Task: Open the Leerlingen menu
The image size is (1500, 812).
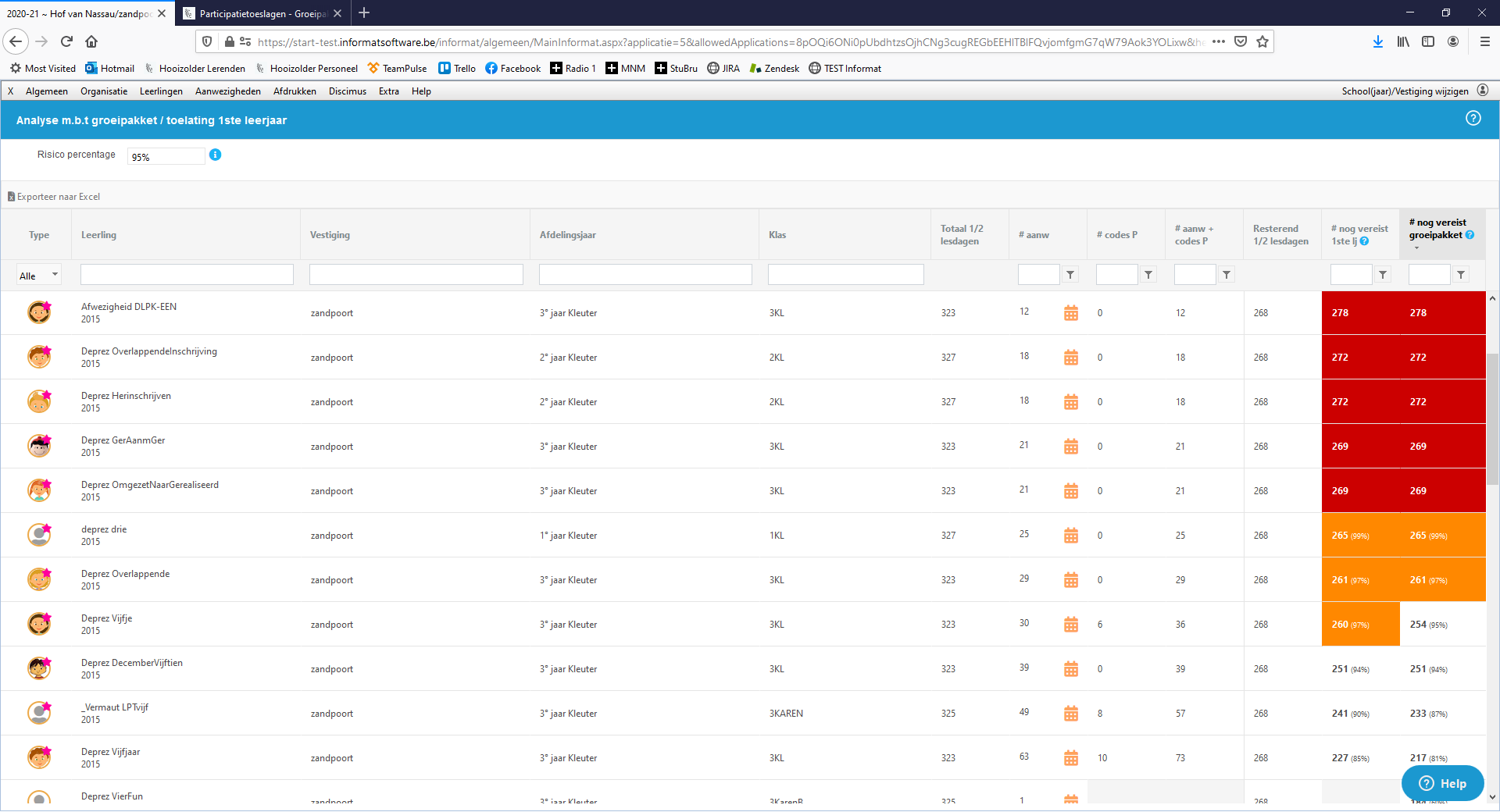Action: [x=161, y=91]
